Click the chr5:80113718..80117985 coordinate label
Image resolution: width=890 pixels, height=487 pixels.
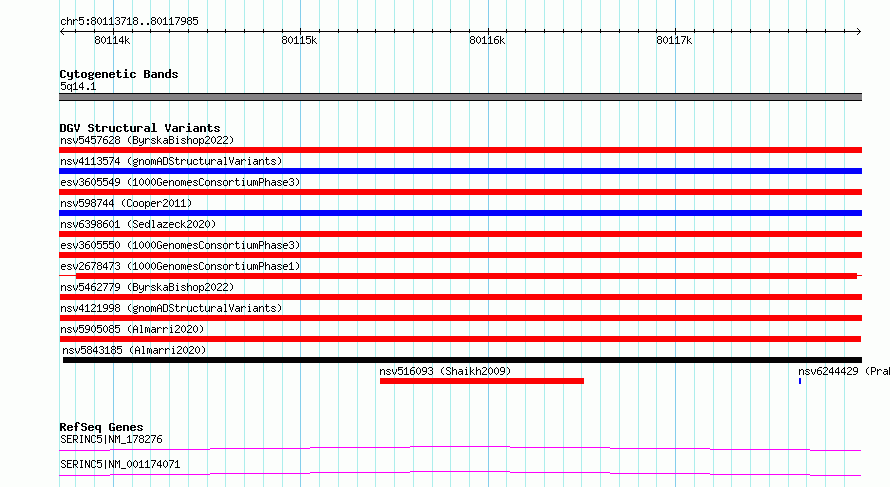tap(129, 22)
